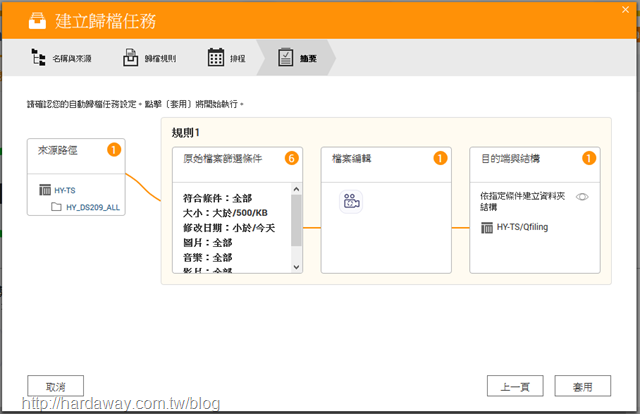This screenshot has height=414, width=640.
Task: Select the HY-TS source entry
Action: [65, 190]
